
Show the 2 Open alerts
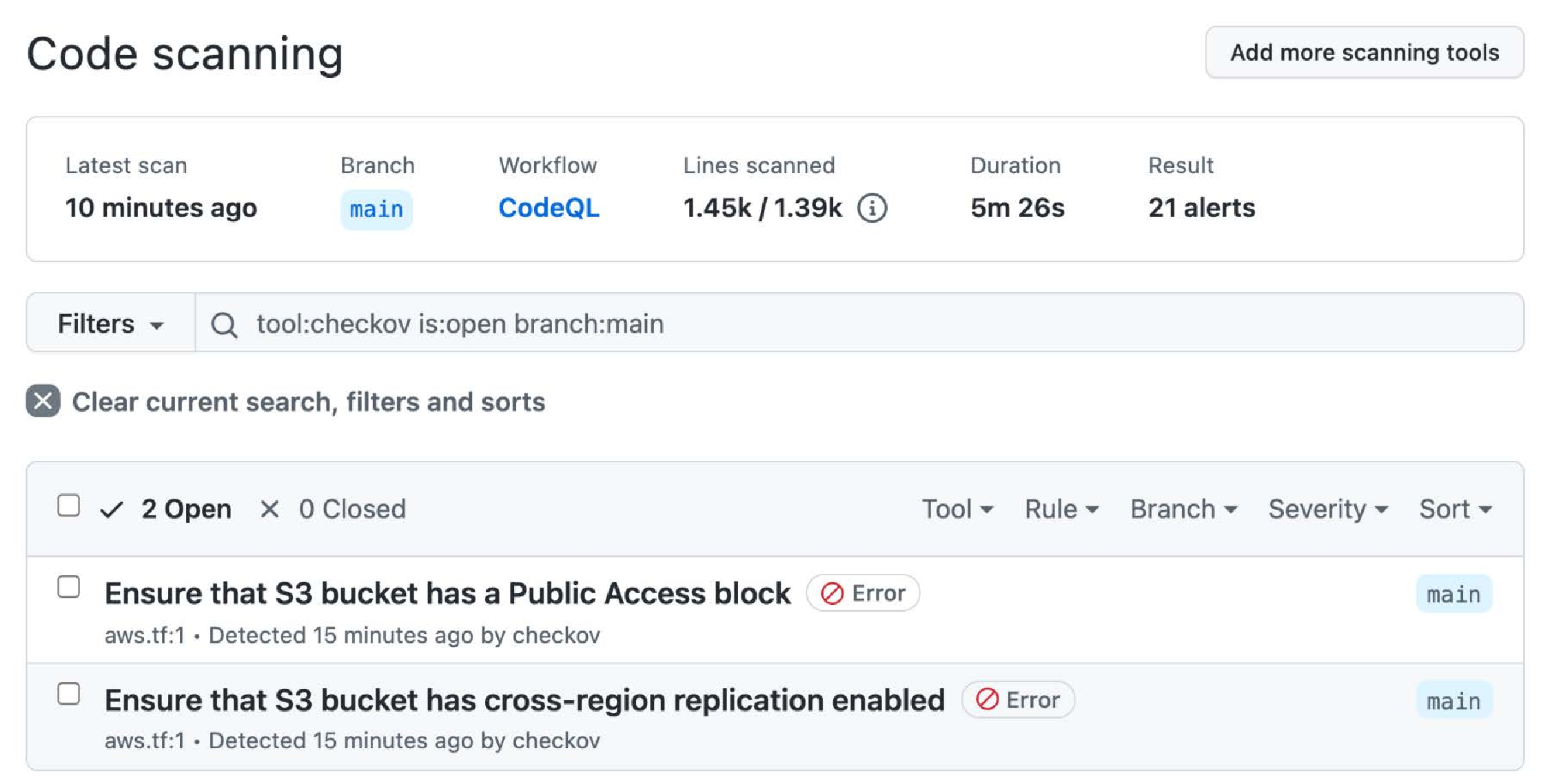[165, 509]
